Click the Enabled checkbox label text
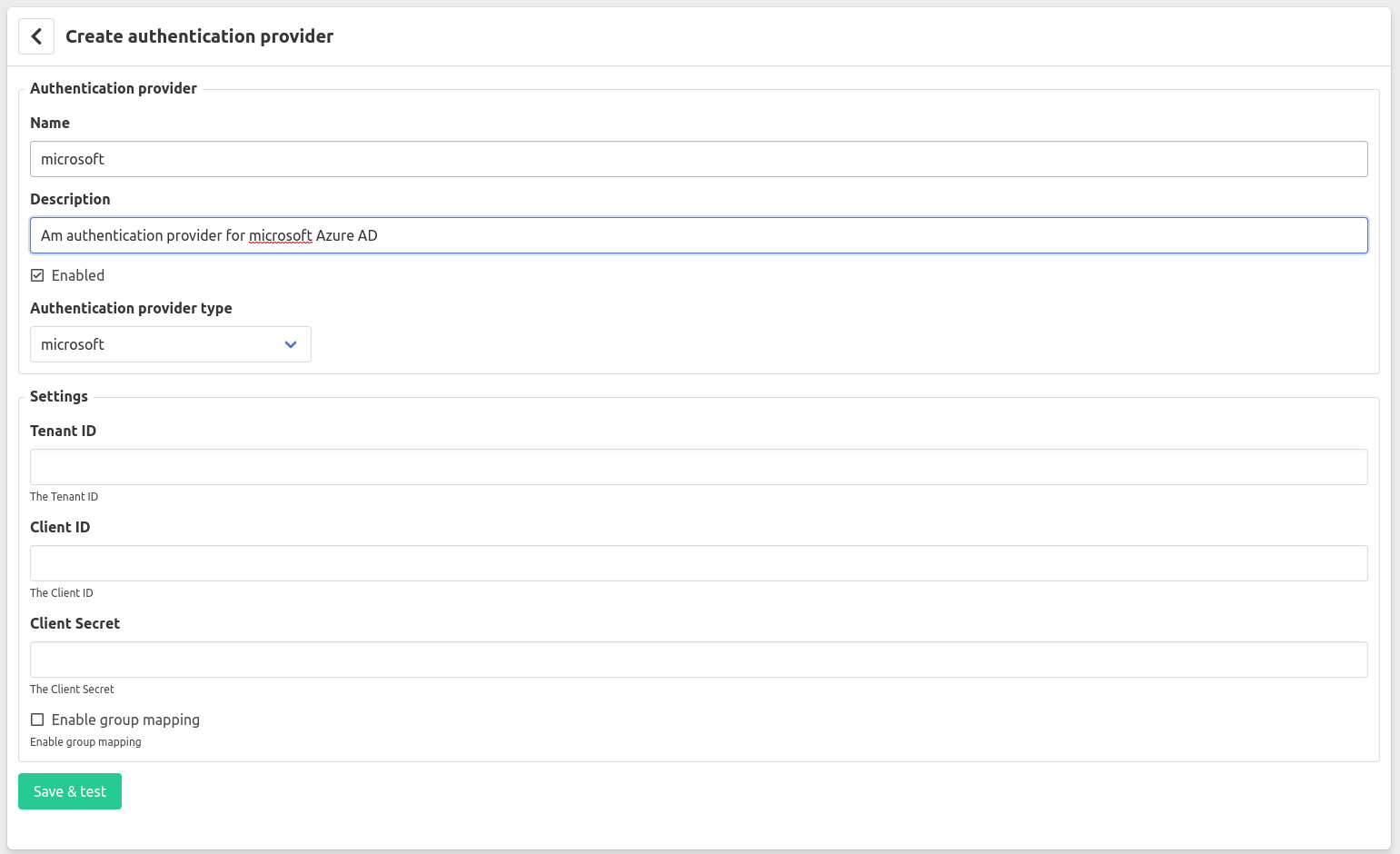The height and width of the screenshot is (854, 1400). point(78,275)
